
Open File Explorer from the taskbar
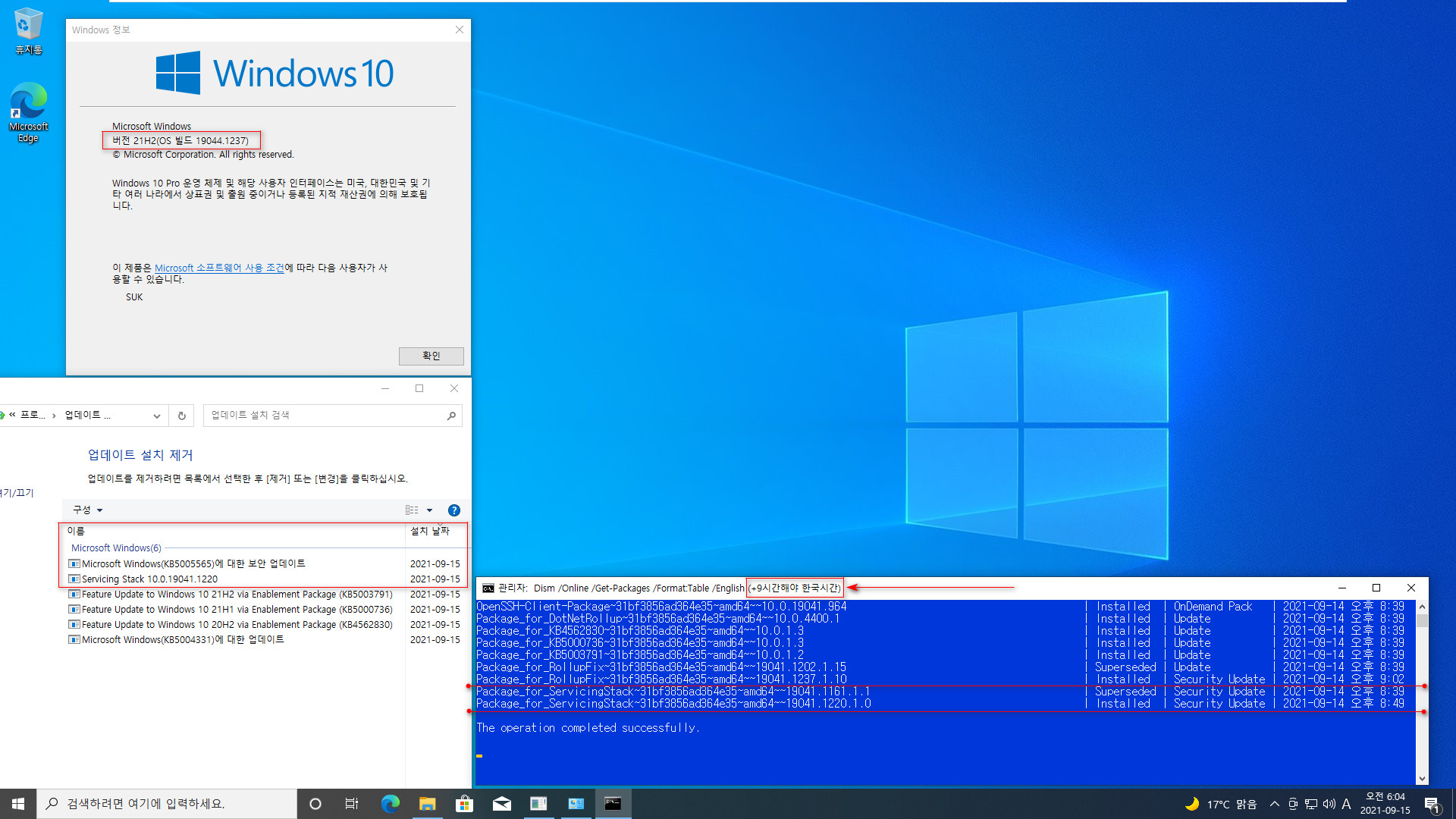[427, 803]
